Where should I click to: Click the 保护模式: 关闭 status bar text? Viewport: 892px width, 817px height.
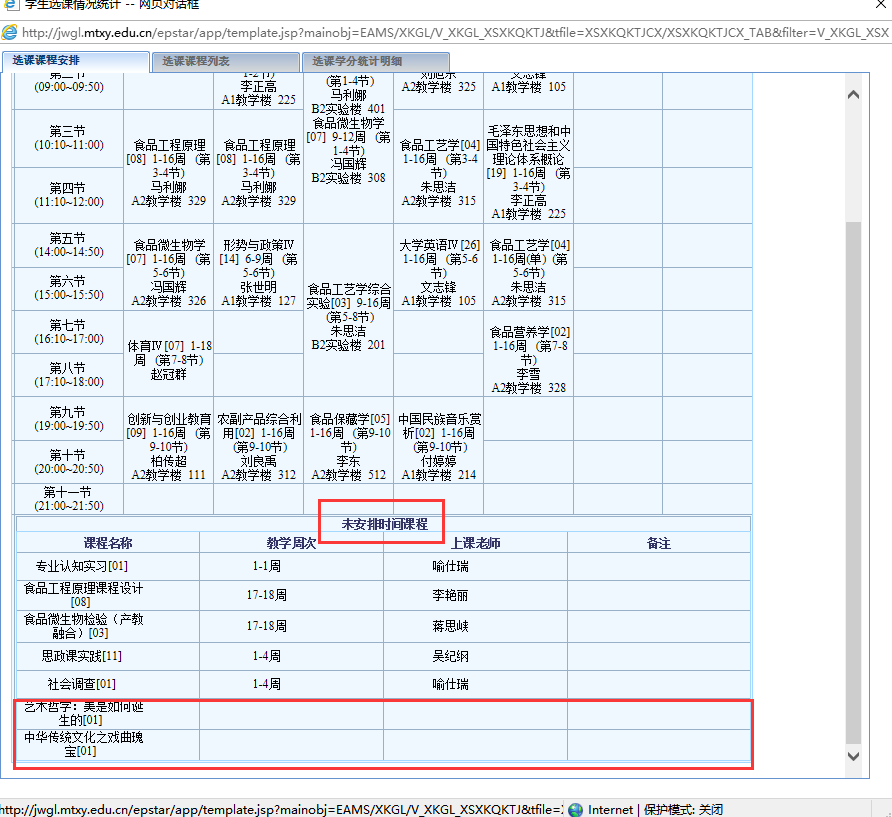click(683, 809)
